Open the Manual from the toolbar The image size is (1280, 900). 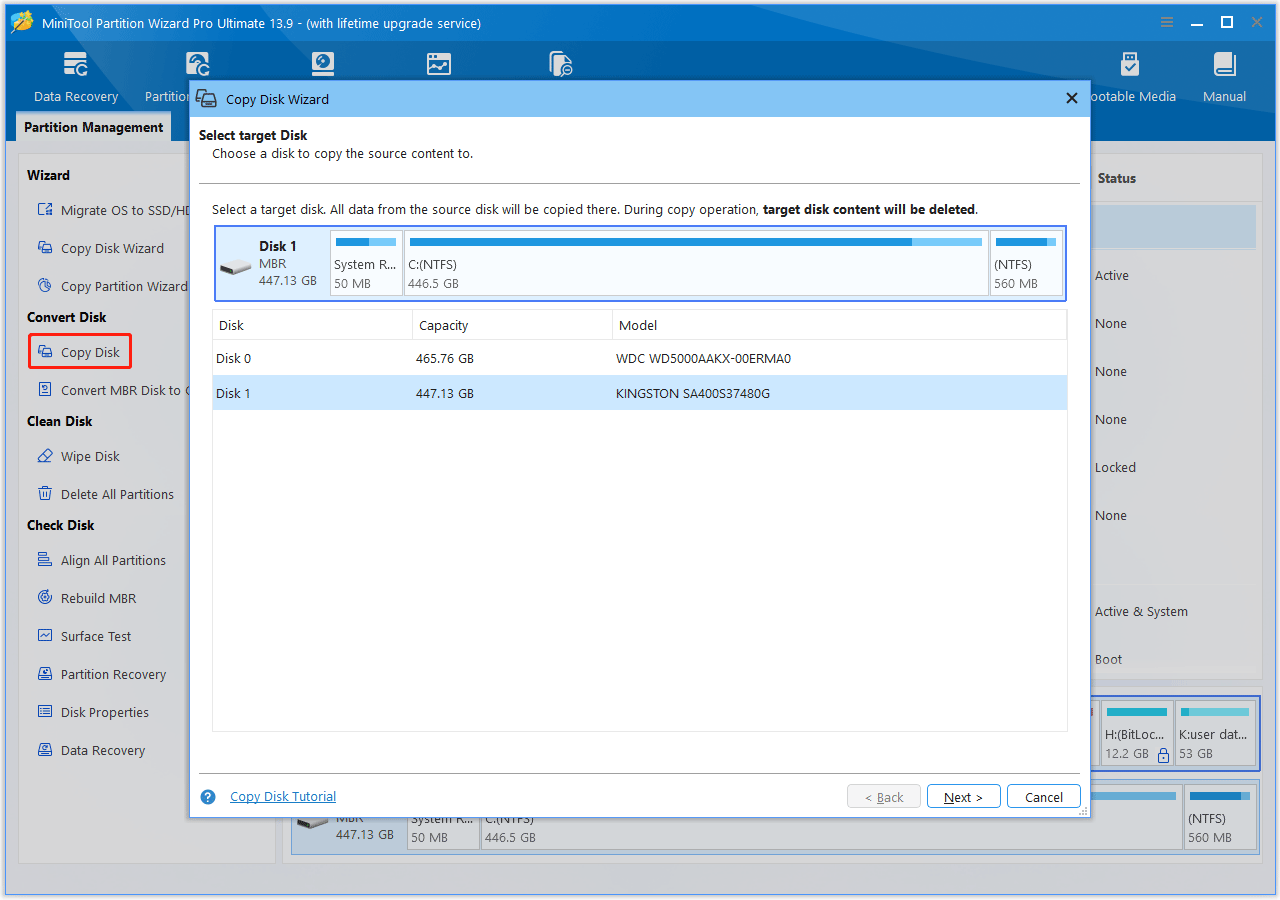[x=1225, y=78]
